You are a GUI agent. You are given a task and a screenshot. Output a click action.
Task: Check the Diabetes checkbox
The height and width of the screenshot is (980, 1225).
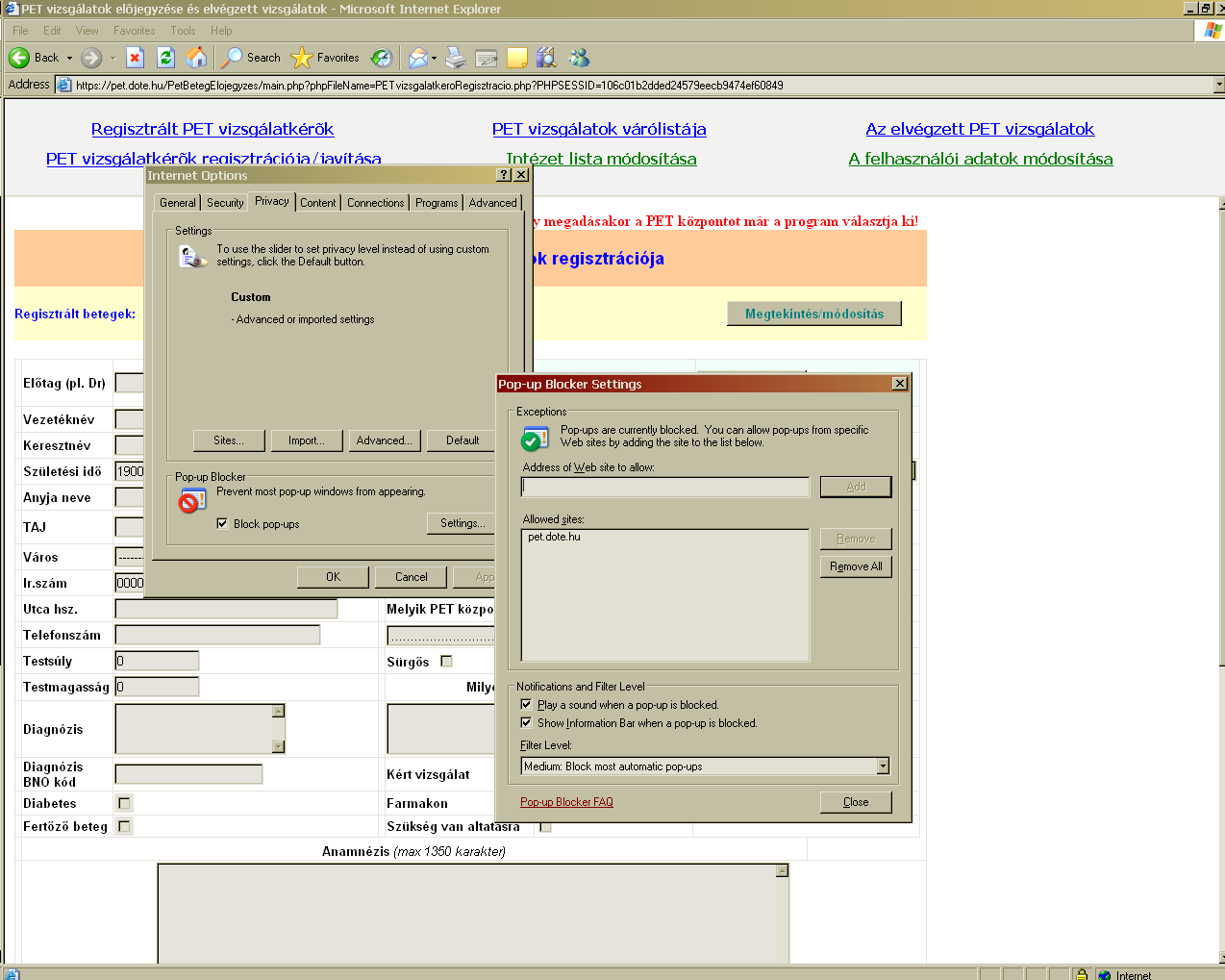[x=124, y=802]
